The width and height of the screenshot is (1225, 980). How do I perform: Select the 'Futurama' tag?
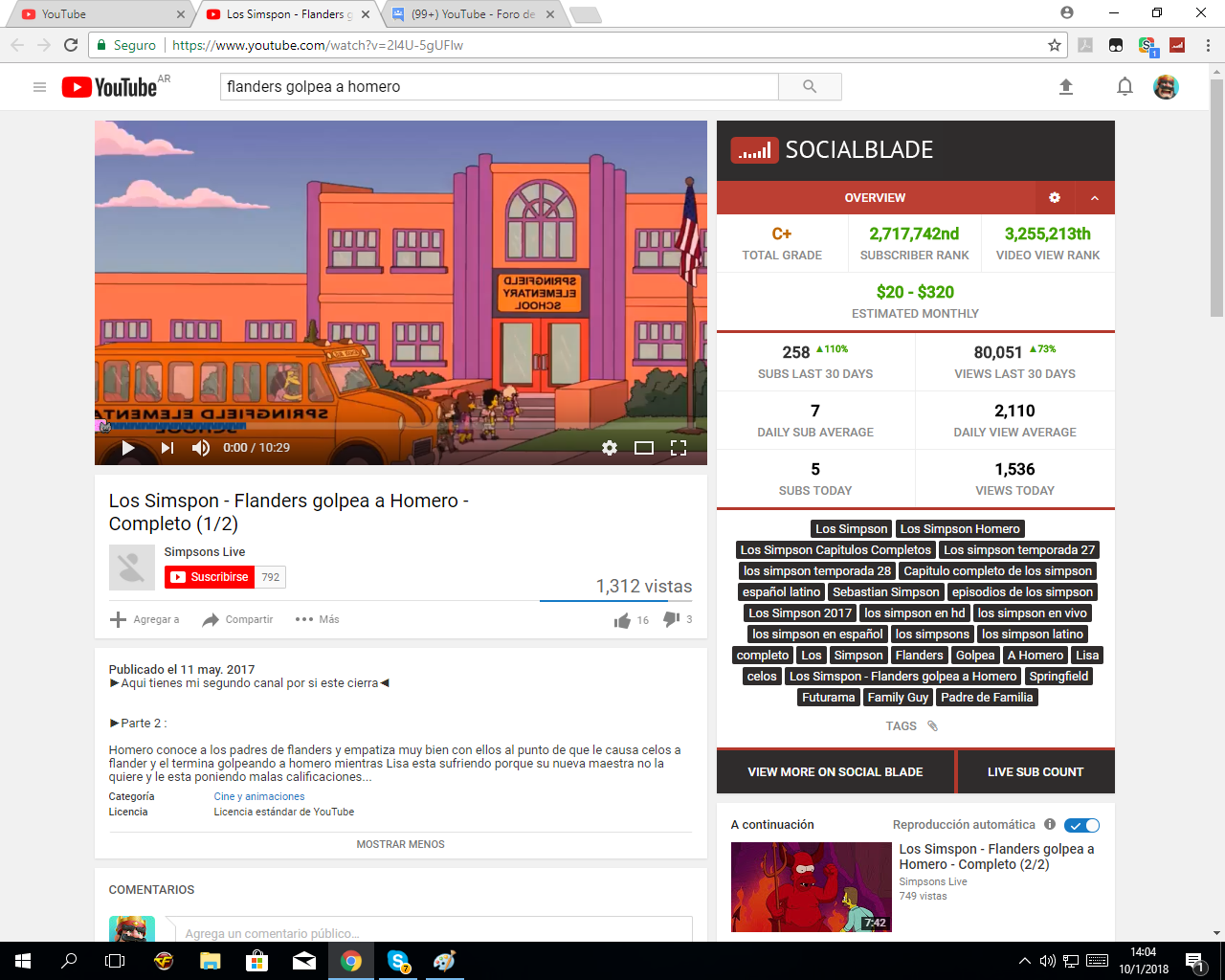(829, 698)
